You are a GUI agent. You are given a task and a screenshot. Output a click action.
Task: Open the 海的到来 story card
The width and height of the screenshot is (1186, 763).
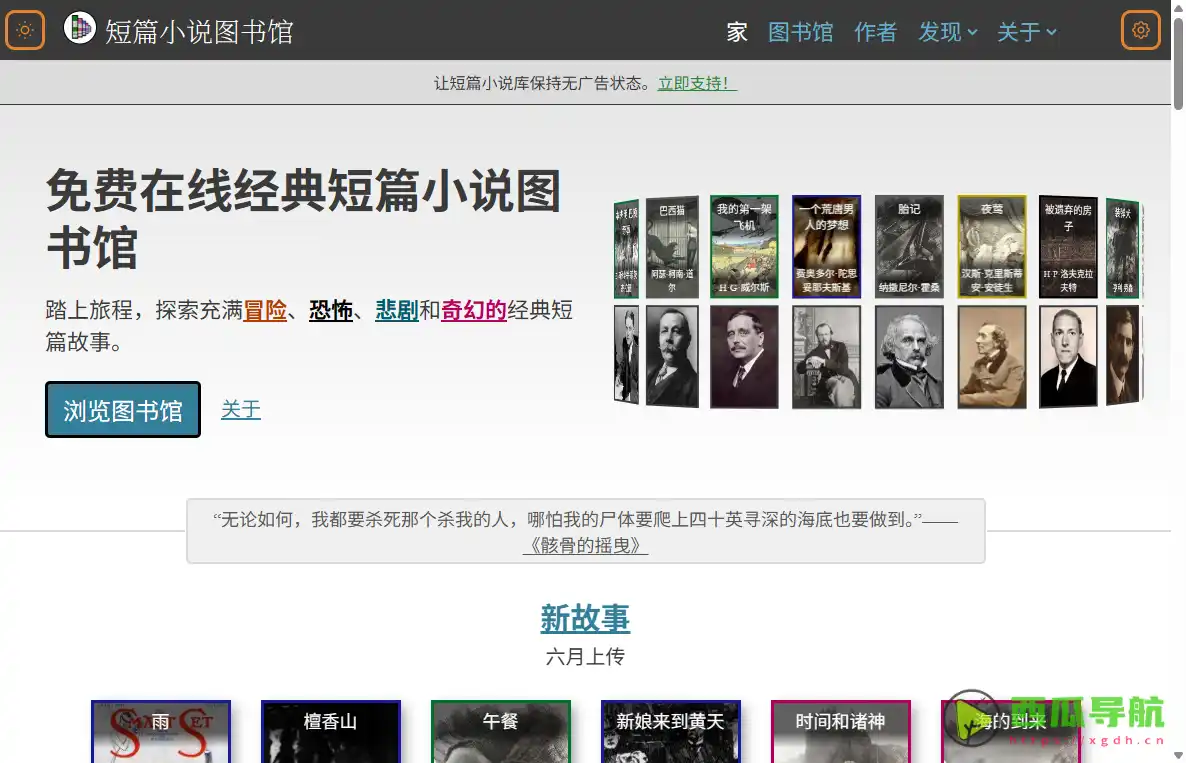[x=1011, y=731]
